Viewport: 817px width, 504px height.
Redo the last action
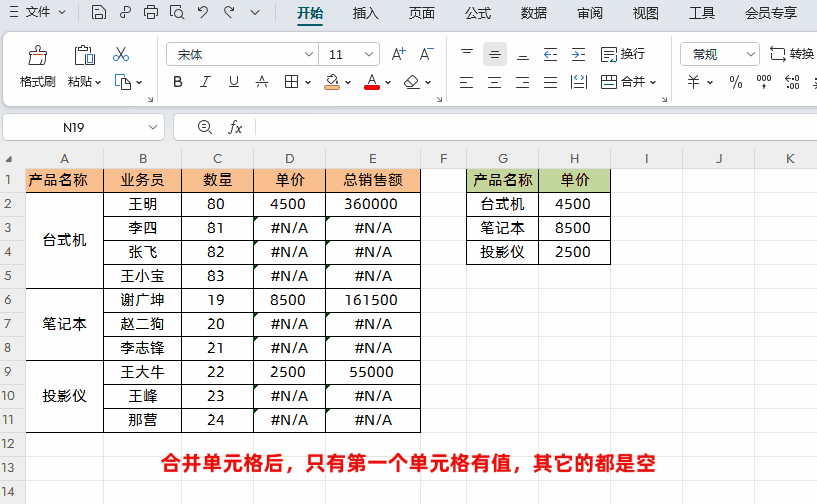[229, 12]
